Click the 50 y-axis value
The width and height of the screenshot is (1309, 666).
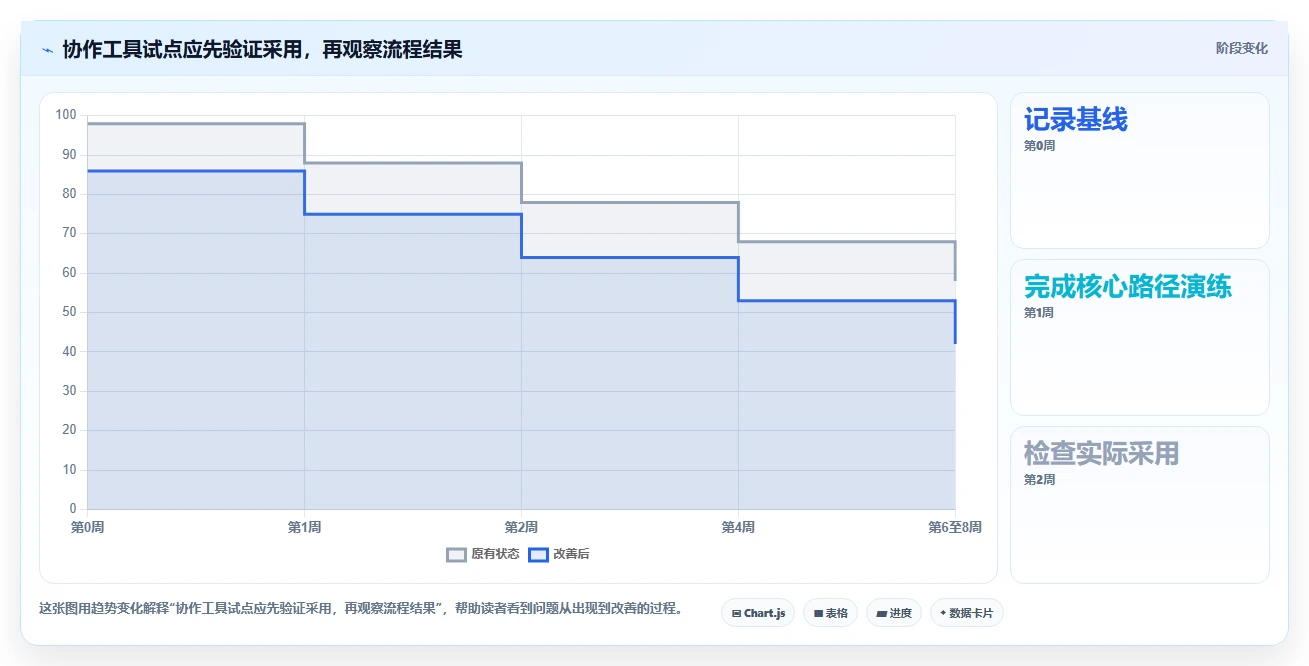(x=69, y=312)
